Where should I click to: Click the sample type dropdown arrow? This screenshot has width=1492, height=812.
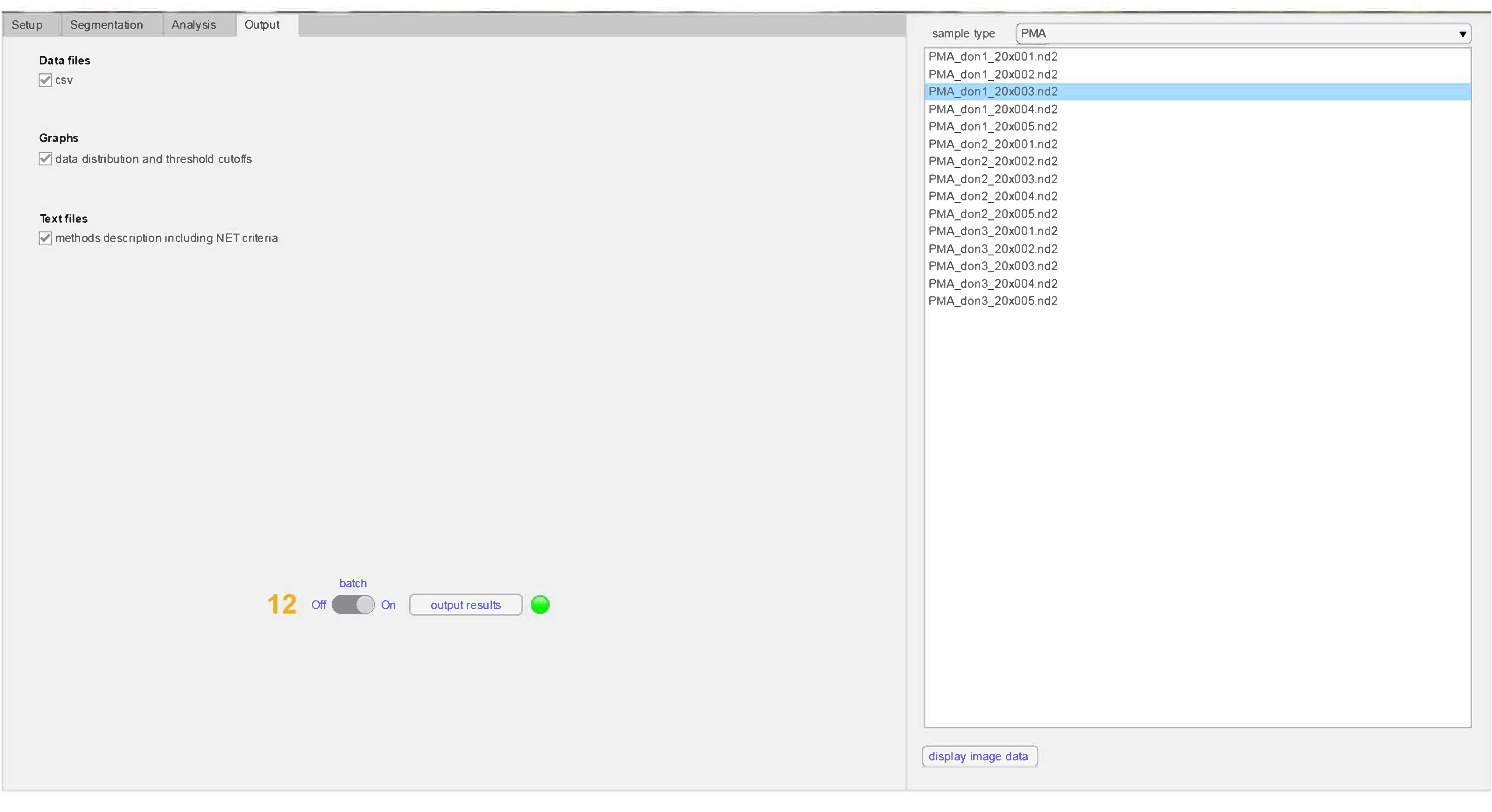click(1462, 34)
